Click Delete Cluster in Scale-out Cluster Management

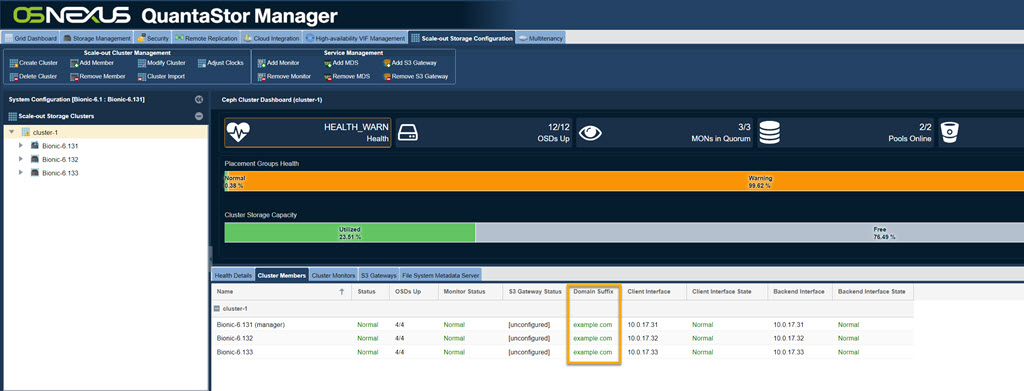(34, 76)
